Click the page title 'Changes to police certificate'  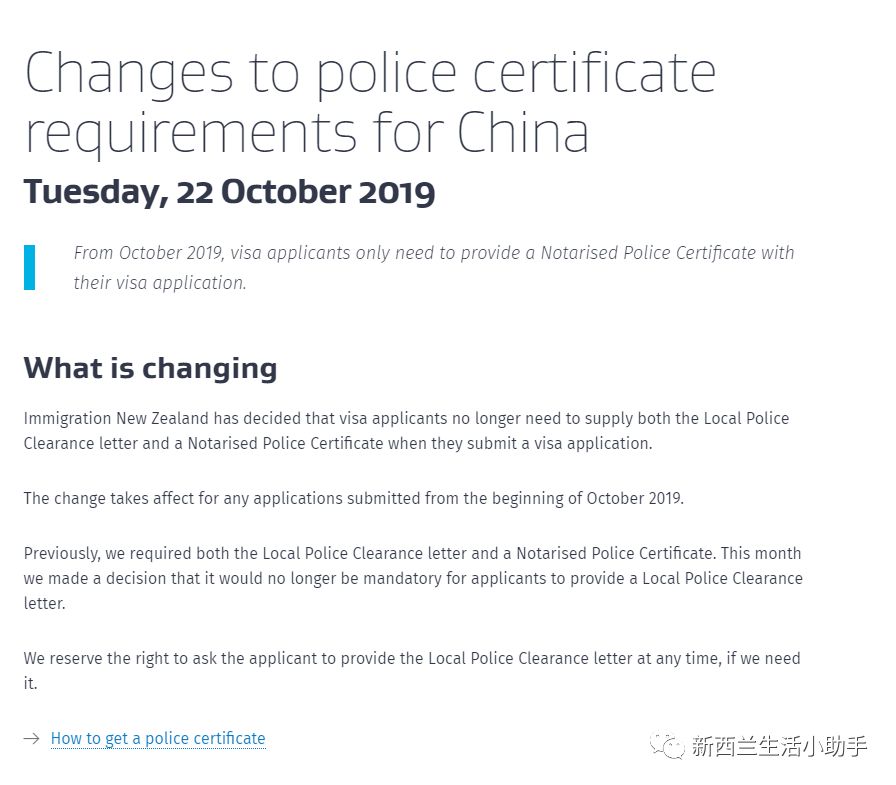370,74
